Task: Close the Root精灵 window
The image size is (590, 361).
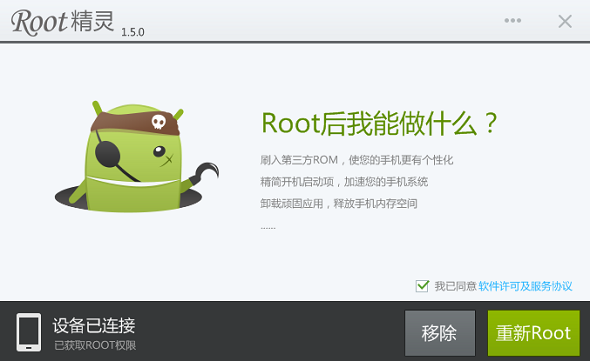Action: [x=565, y=21]
